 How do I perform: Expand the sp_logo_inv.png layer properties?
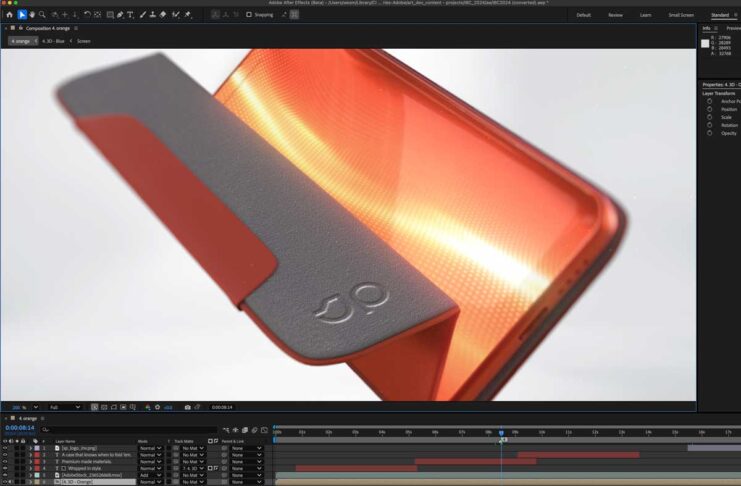31,448
